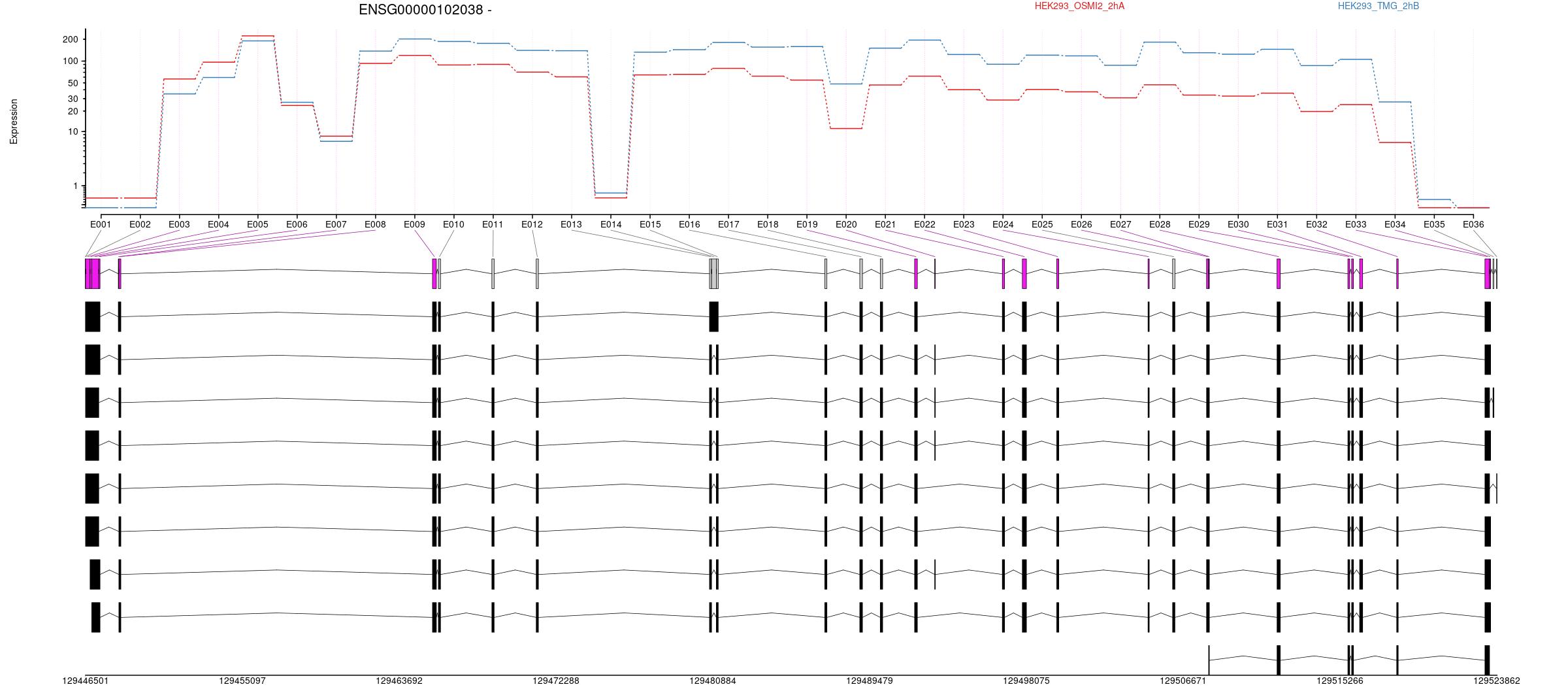Click exon label E029
The width and height of the screenshot is (1568, 693).
(x=1199, y=224)
